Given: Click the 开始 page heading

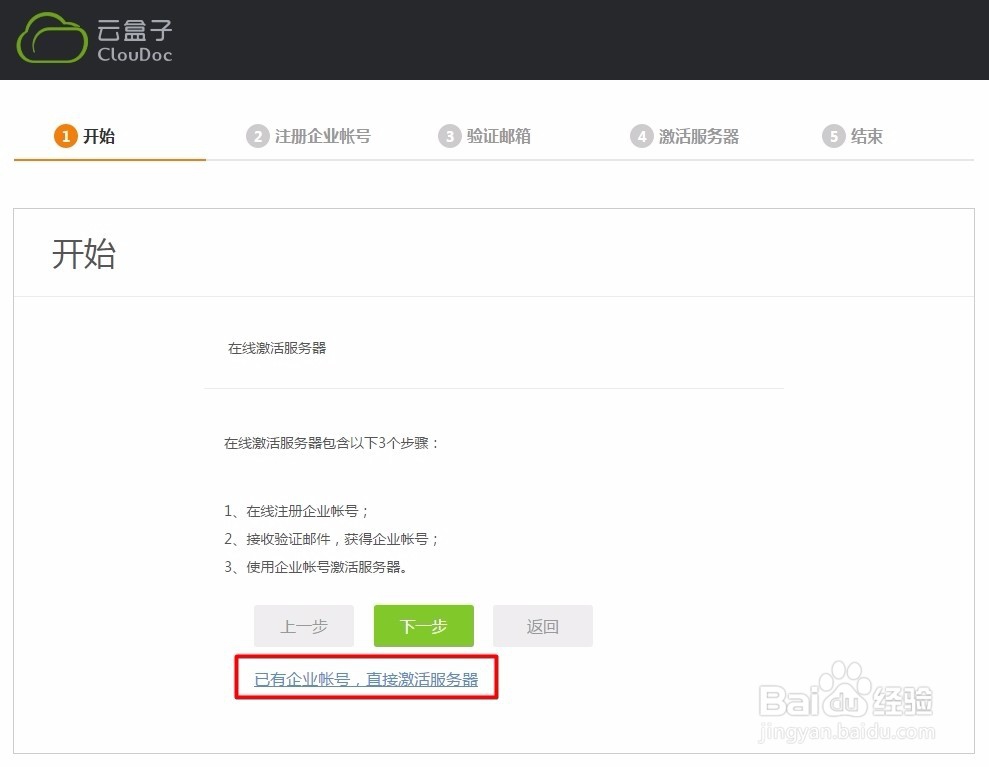Looking at the screenshot, I should [84, 254].
